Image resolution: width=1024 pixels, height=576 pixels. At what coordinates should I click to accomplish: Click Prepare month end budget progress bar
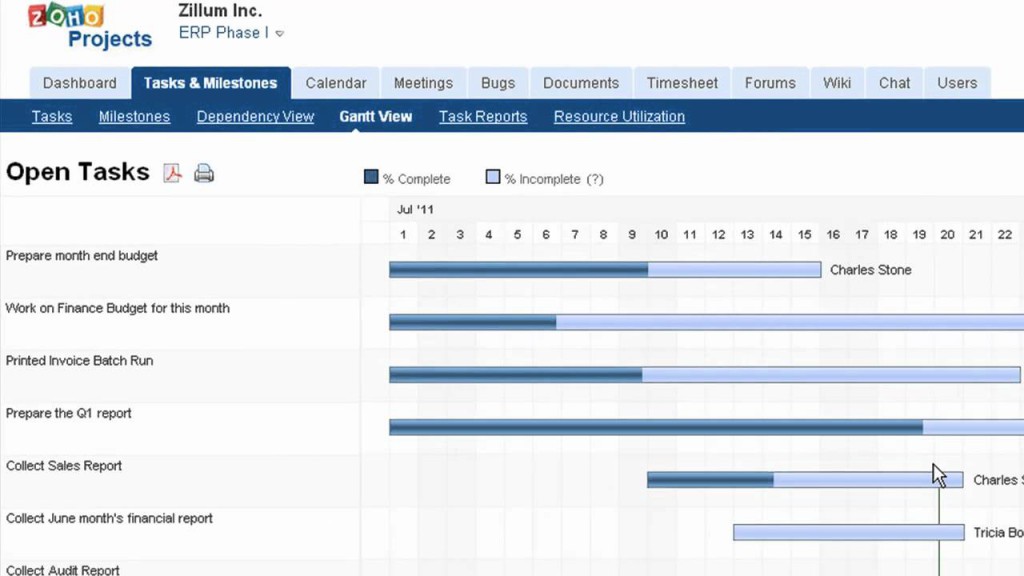pyautogui.click(x=605, y=270)
